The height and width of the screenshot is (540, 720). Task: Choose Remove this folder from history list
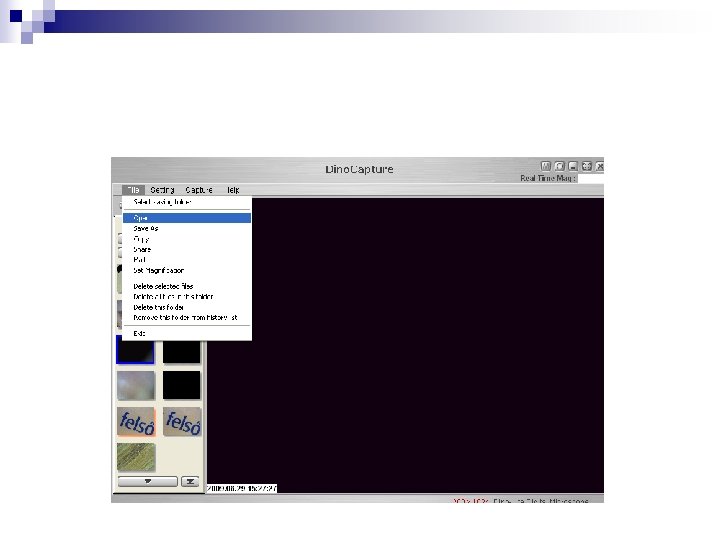pos(185,317)
